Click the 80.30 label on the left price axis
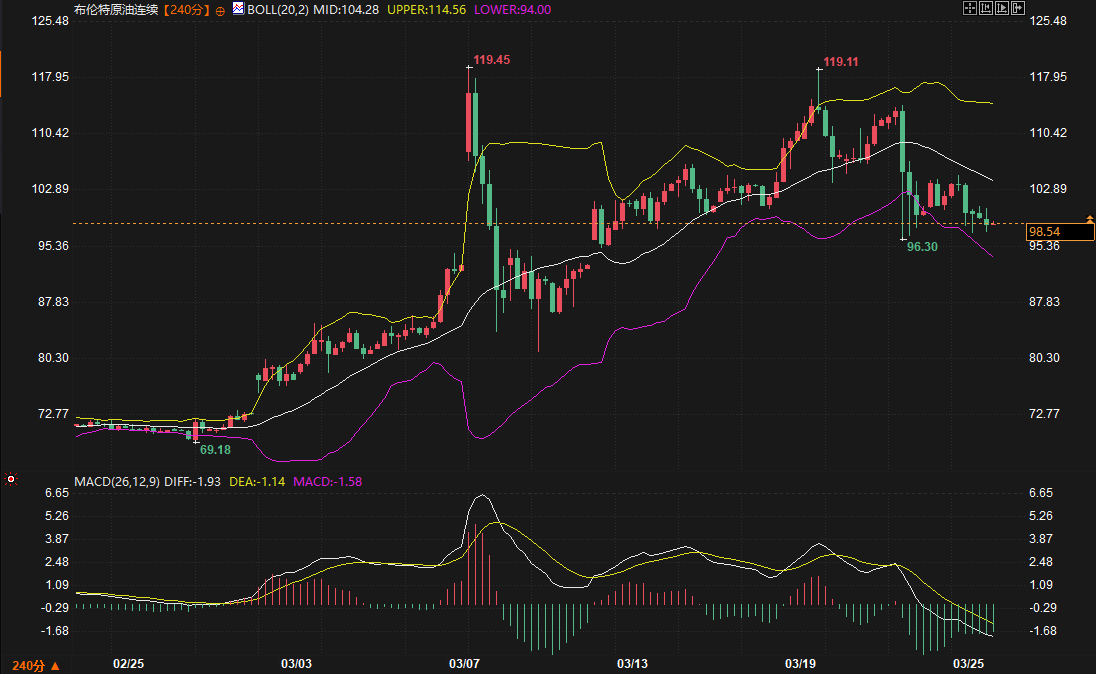1096x674 pixels. (54, 358)
